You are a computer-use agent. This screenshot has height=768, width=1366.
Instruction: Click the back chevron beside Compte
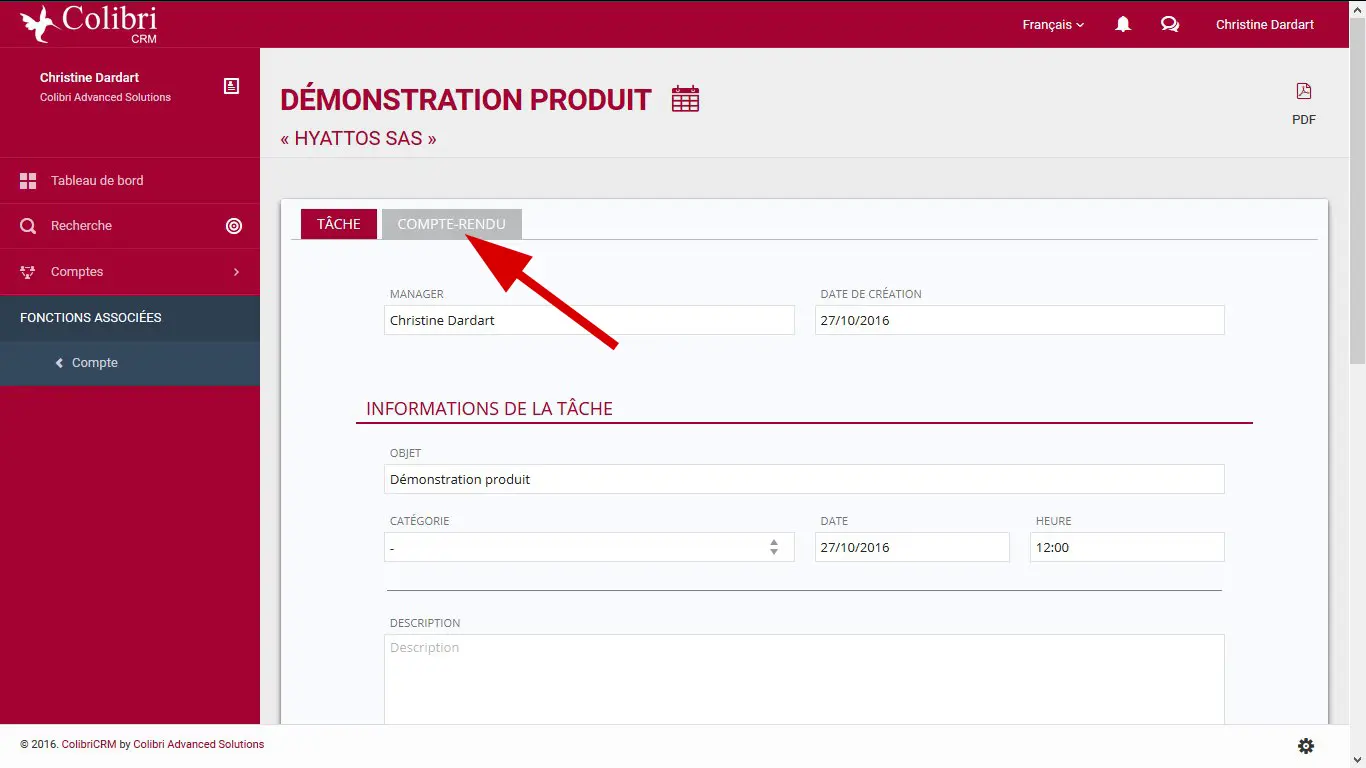59,363
